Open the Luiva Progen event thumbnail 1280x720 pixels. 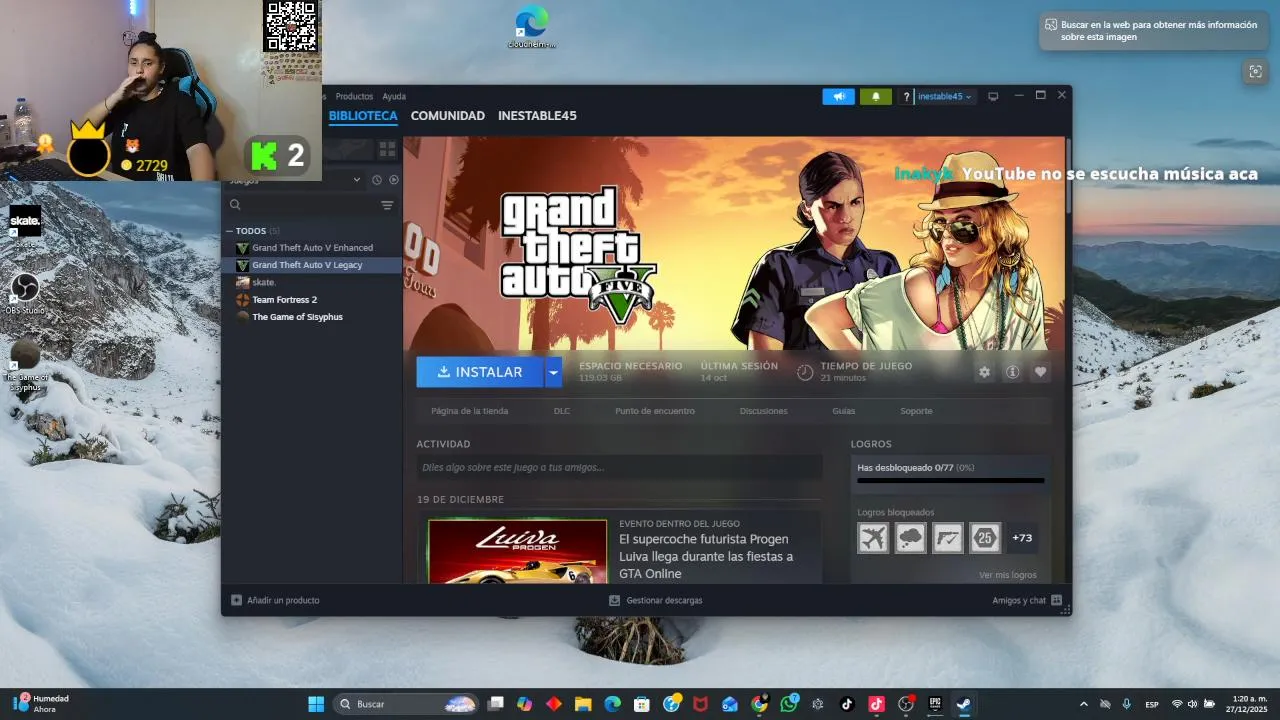pos(518,551)
